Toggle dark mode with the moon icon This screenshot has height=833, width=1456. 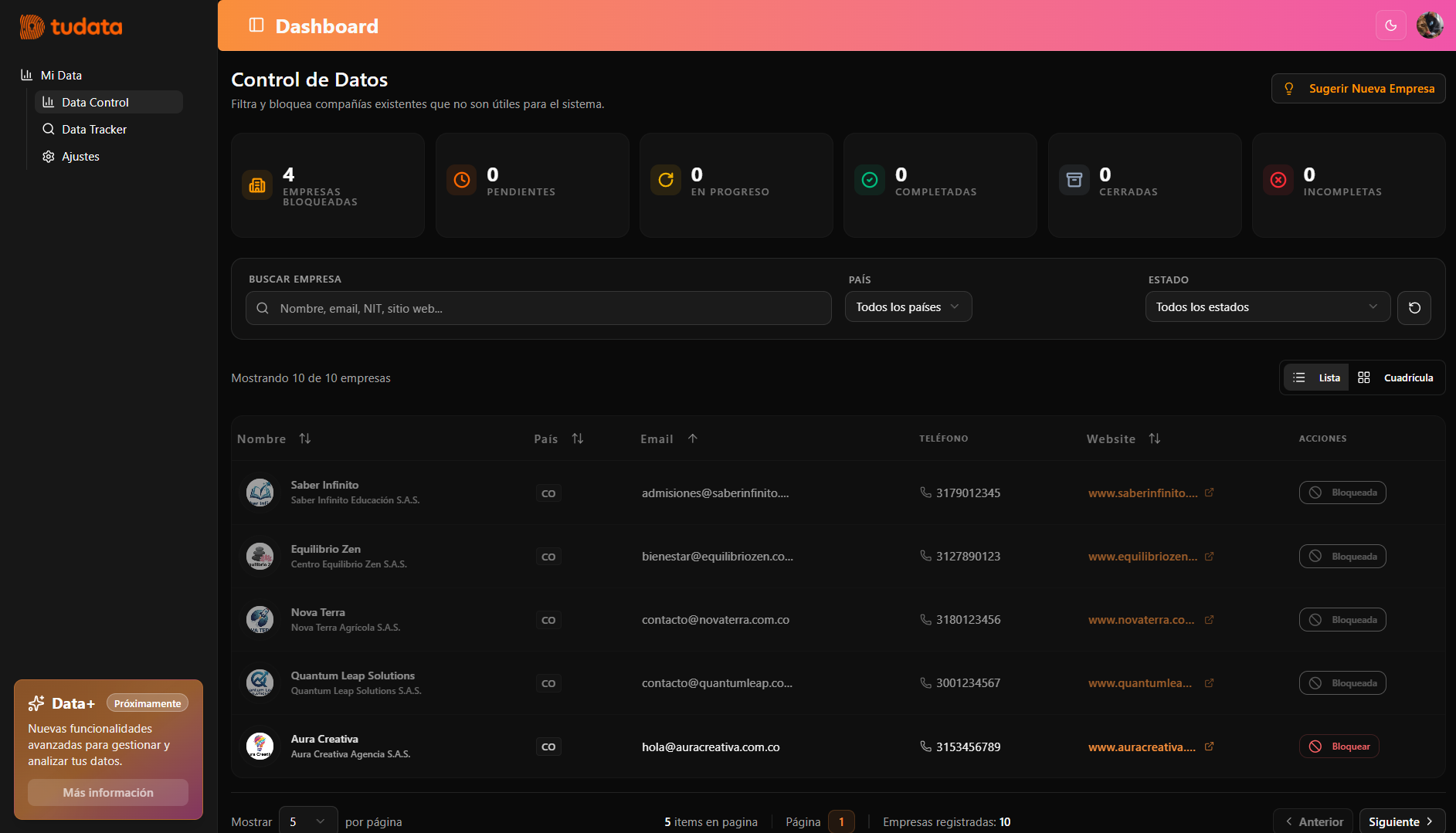click(x=1390, y=25)
